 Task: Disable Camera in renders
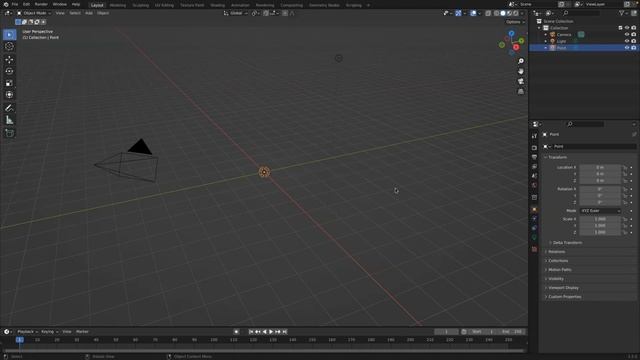point(633,34)
